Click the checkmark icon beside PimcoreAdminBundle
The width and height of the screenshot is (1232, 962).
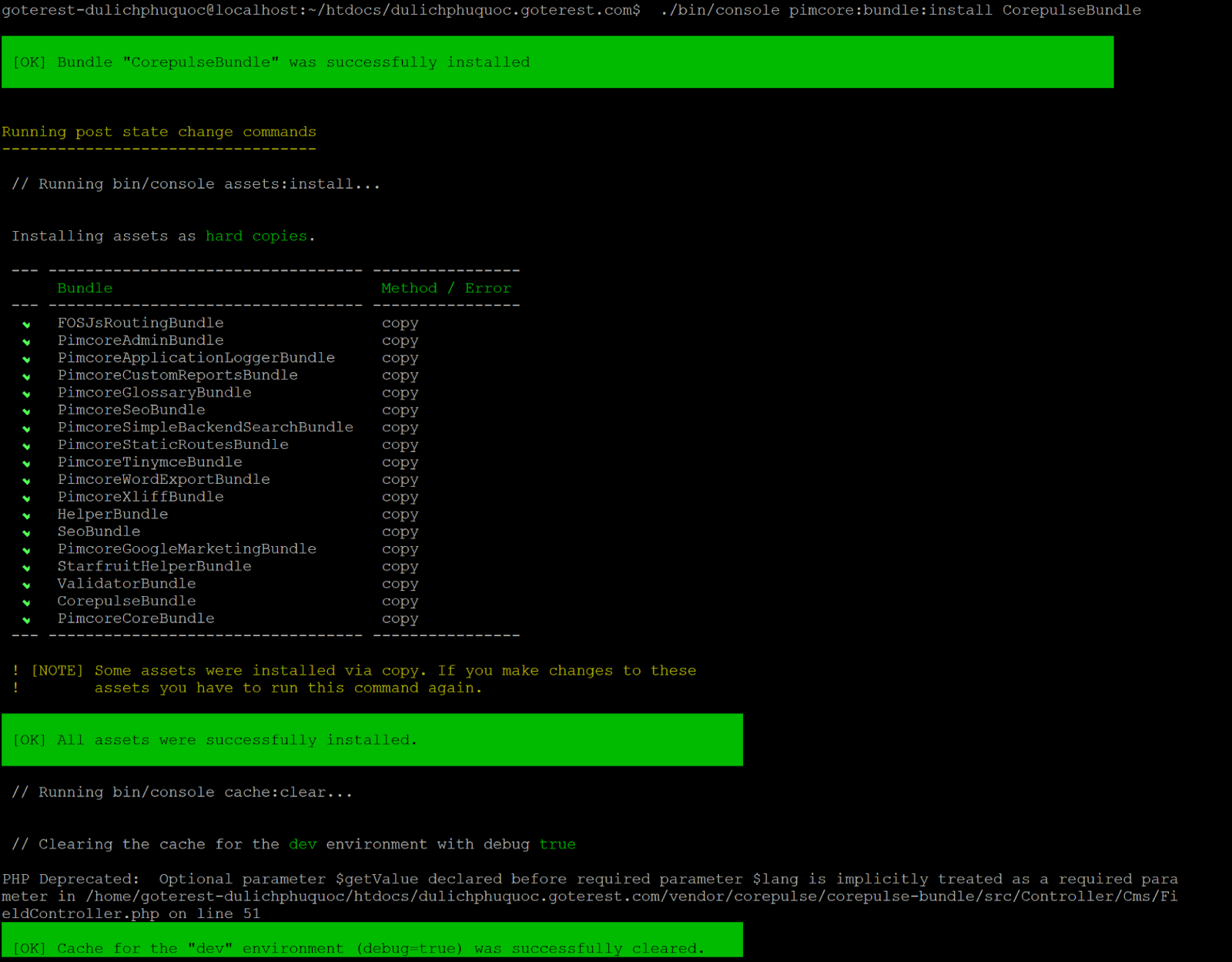tap(27, 342)
